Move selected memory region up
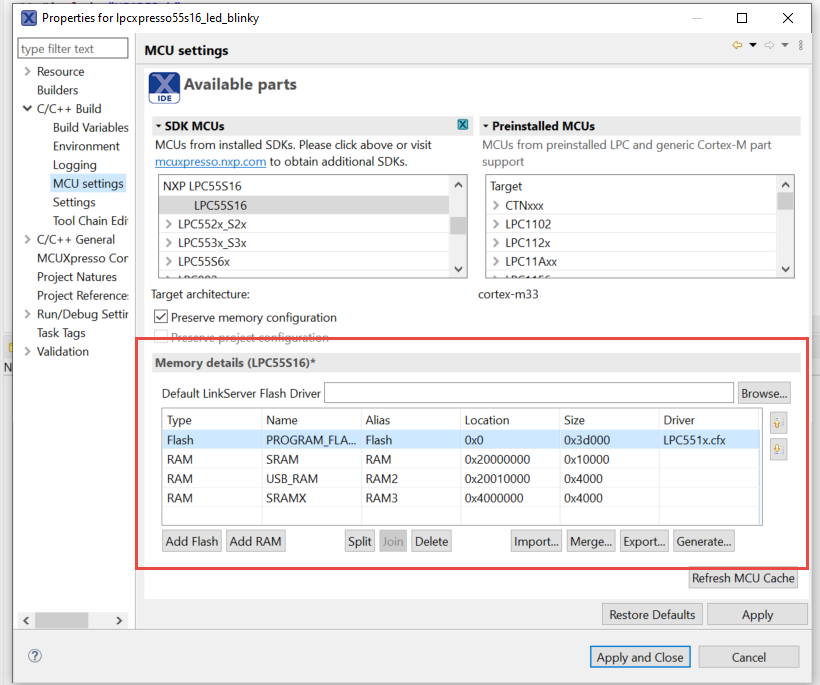820x685 pixels. [778, 423]
